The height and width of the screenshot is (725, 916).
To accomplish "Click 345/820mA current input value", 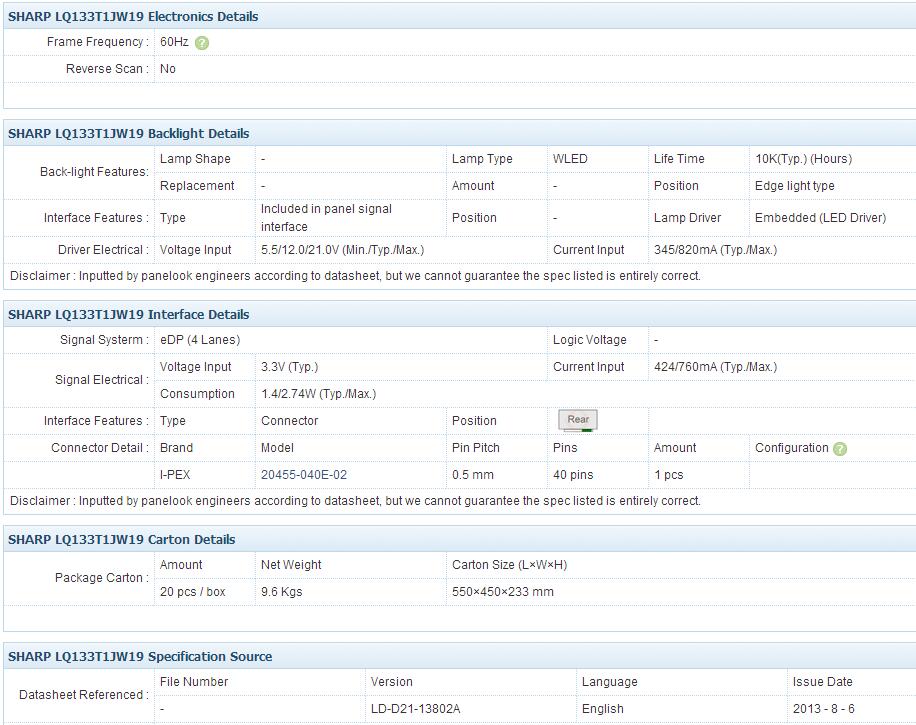I will [x=716, y=250].
